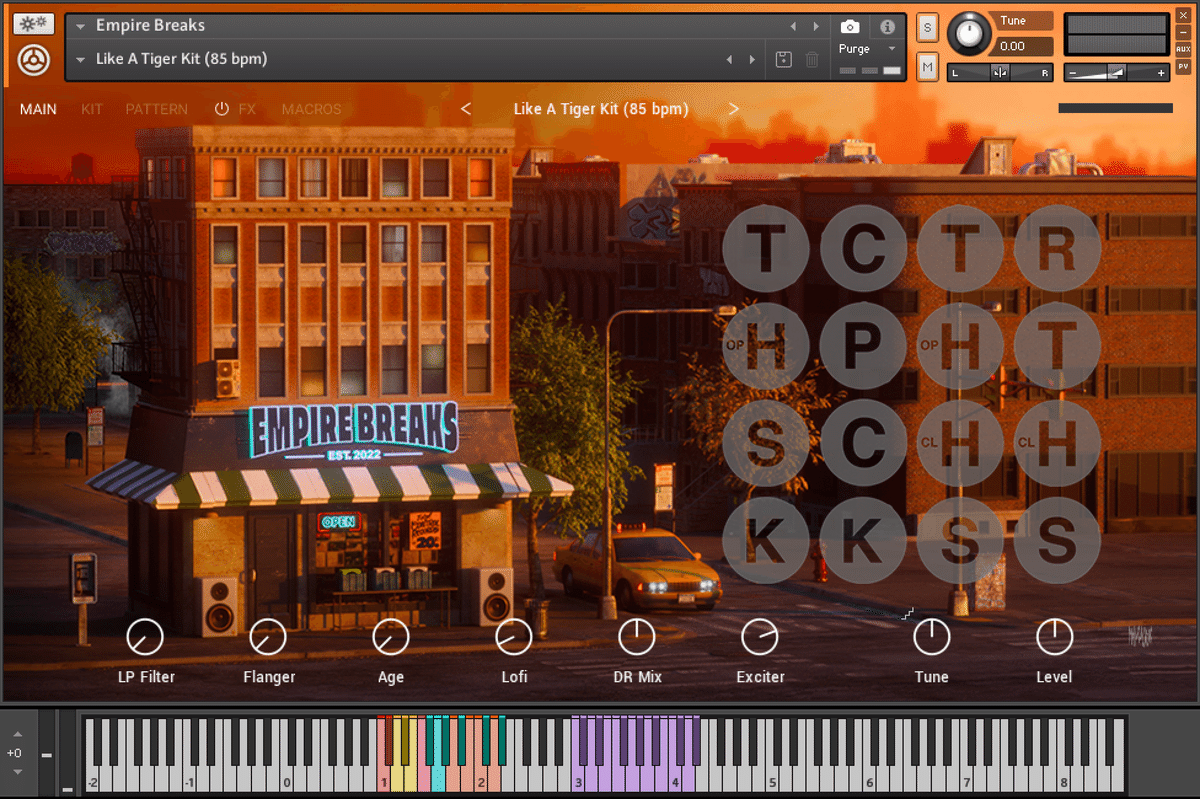Trigger the far-right CL H pad

coord(1057,443)
